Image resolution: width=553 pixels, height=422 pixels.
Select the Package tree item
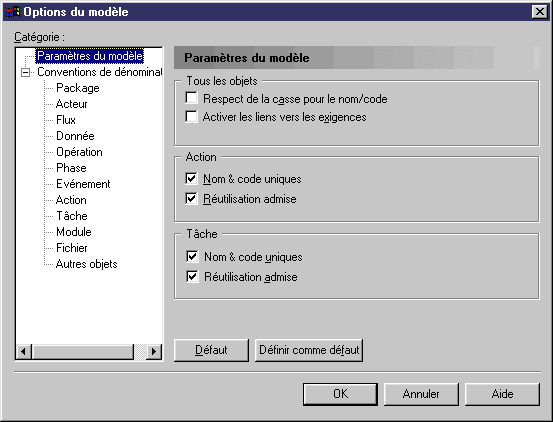tap(78, 88)
